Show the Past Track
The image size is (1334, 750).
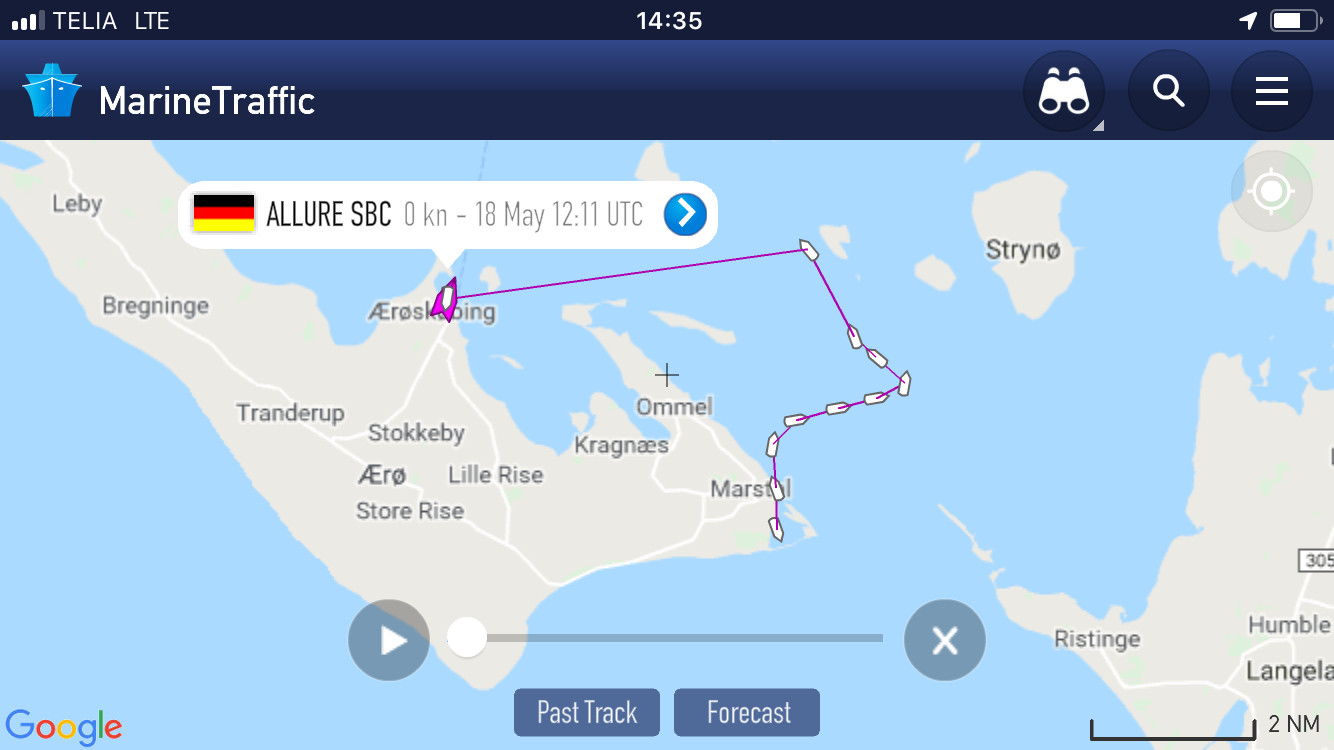click(x=587, y=712)
